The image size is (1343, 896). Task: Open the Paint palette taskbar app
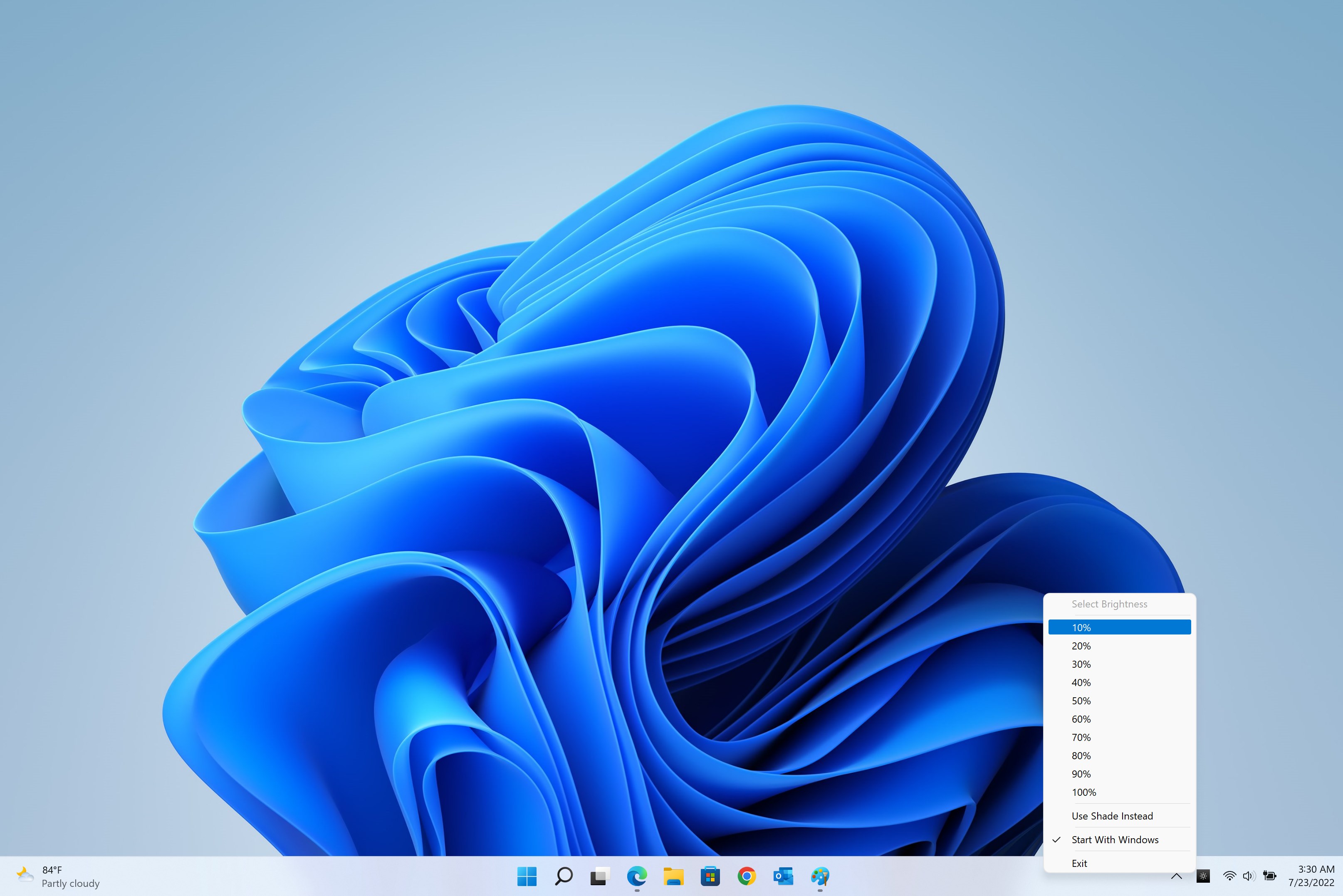[x=819, y=876]
